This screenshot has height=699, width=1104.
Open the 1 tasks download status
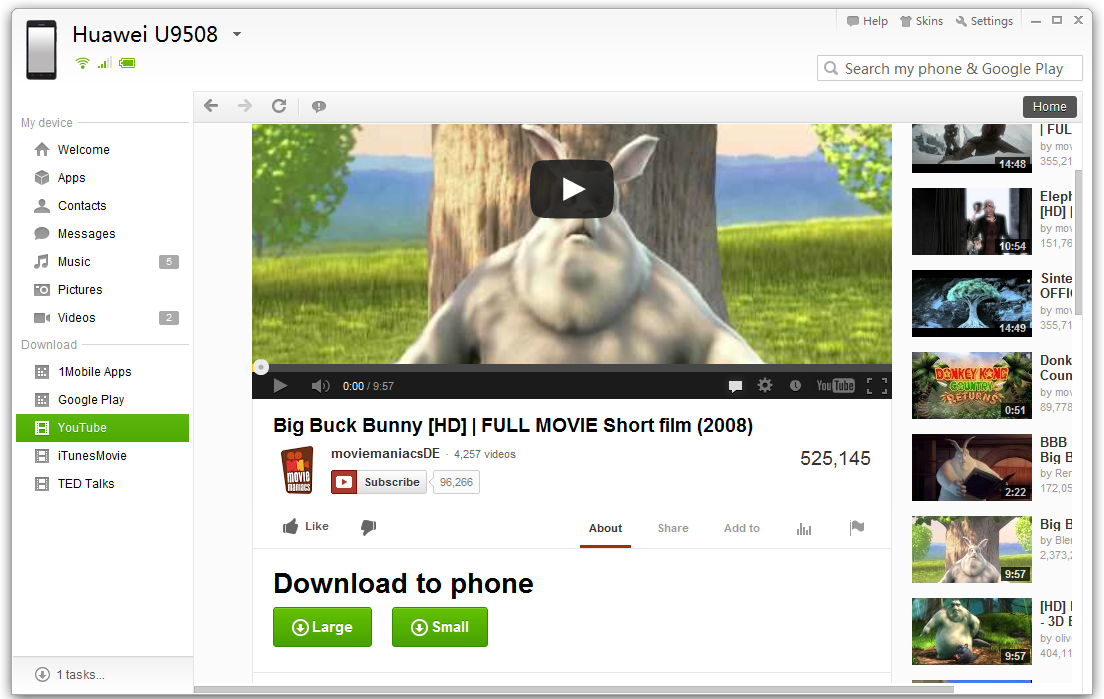pyautogui.click(x=70, y=674)
